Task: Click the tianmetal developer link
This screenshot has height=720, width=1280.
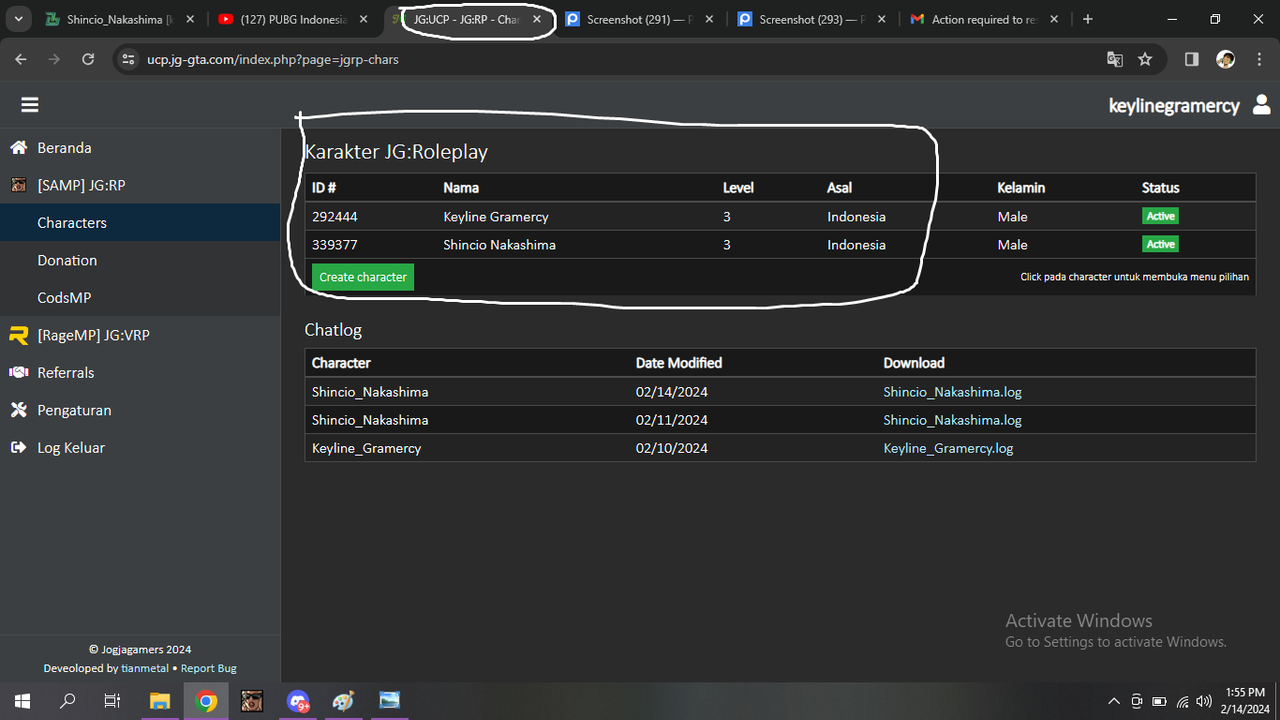Action: pyautogui.click(x=145, y=668)
